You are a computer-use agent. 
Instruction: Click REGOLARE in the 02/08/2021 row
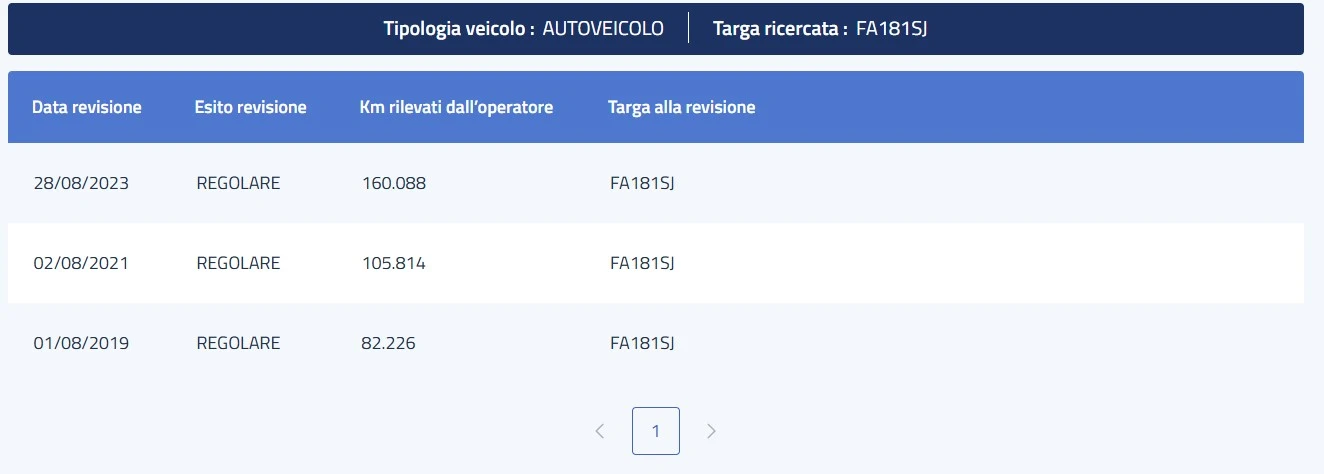(x=238, y=264)
